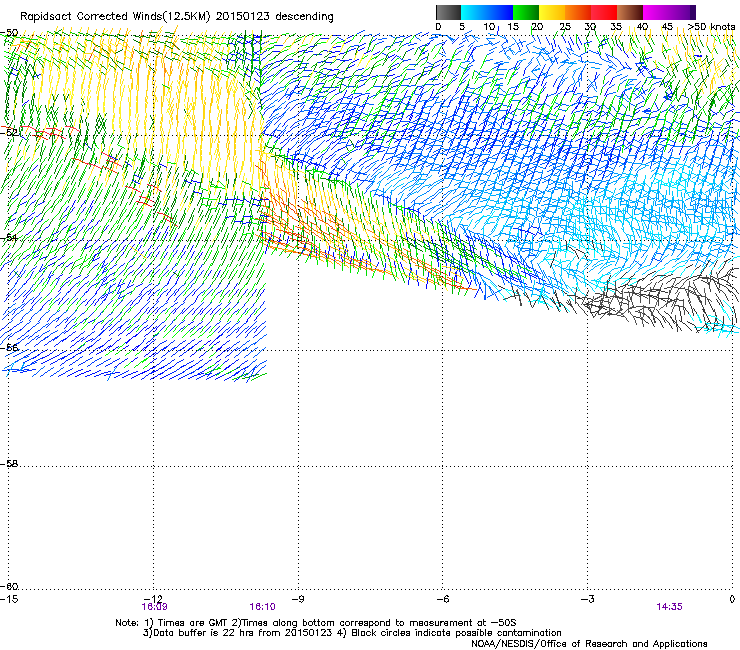Click the gray 0-5 knots color swatch
The width and height of the screenshot is (740, 650).
click(448, 12)
